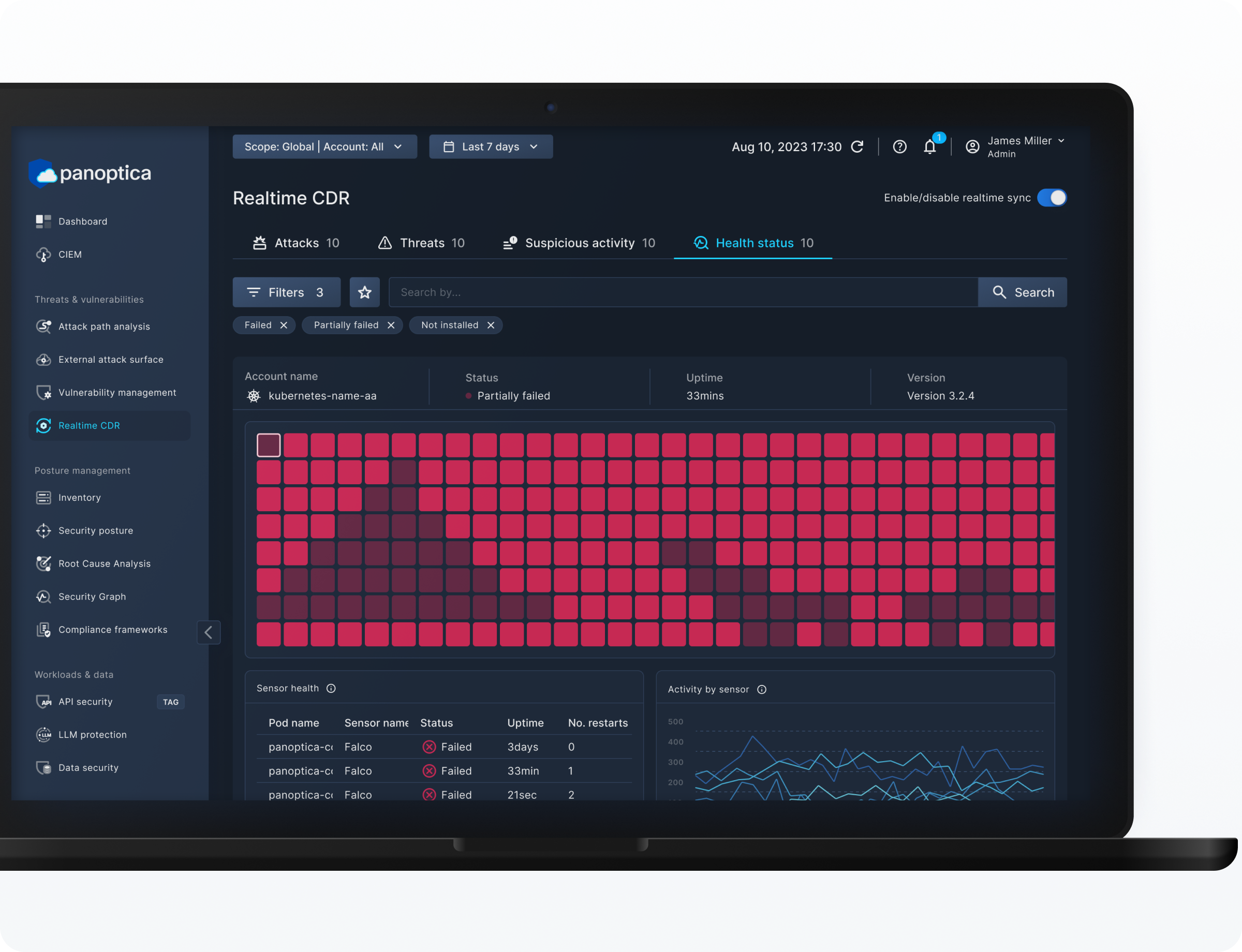Switch to the Suspicious activity tab
The height and width of the screenshot is (952, 1242).
point(579,243)
